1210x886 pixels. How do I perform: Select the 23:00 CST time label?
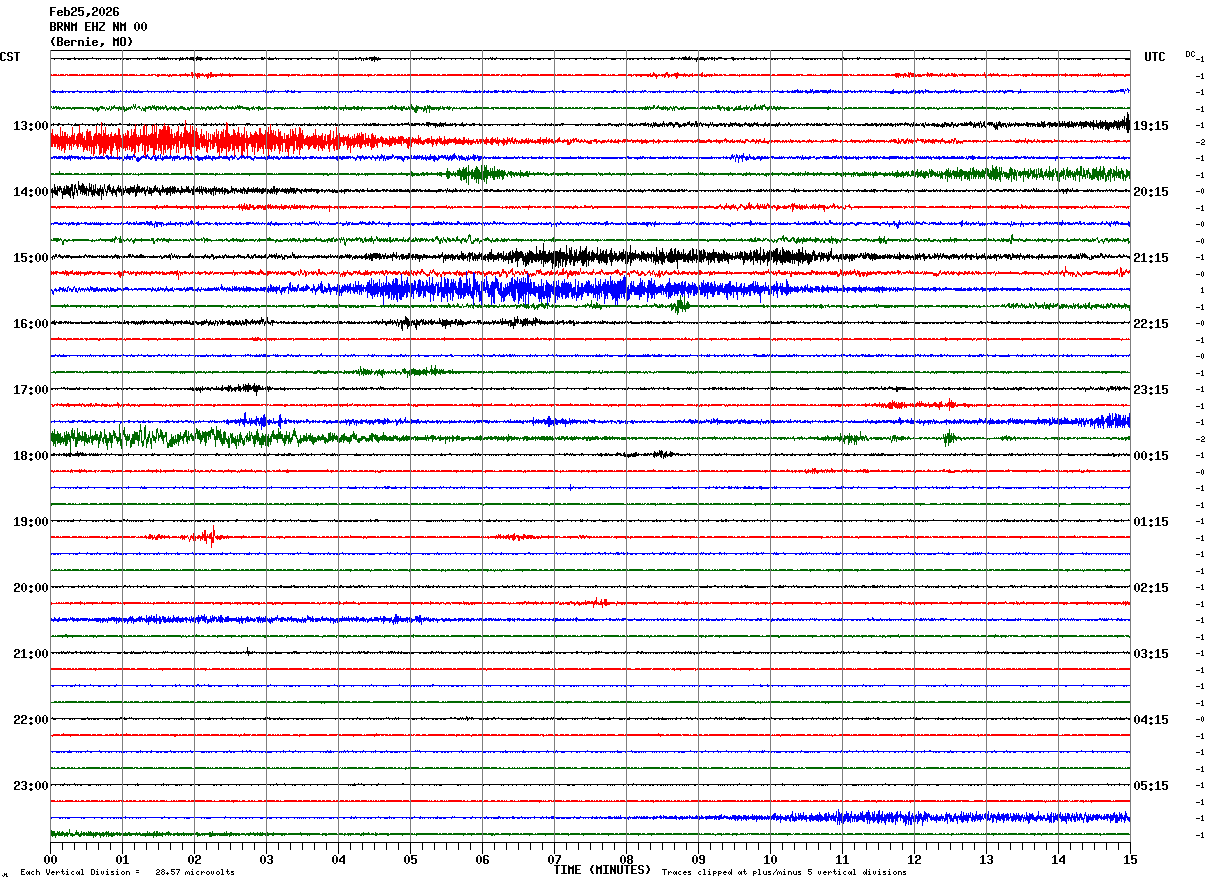click(31, 786)
